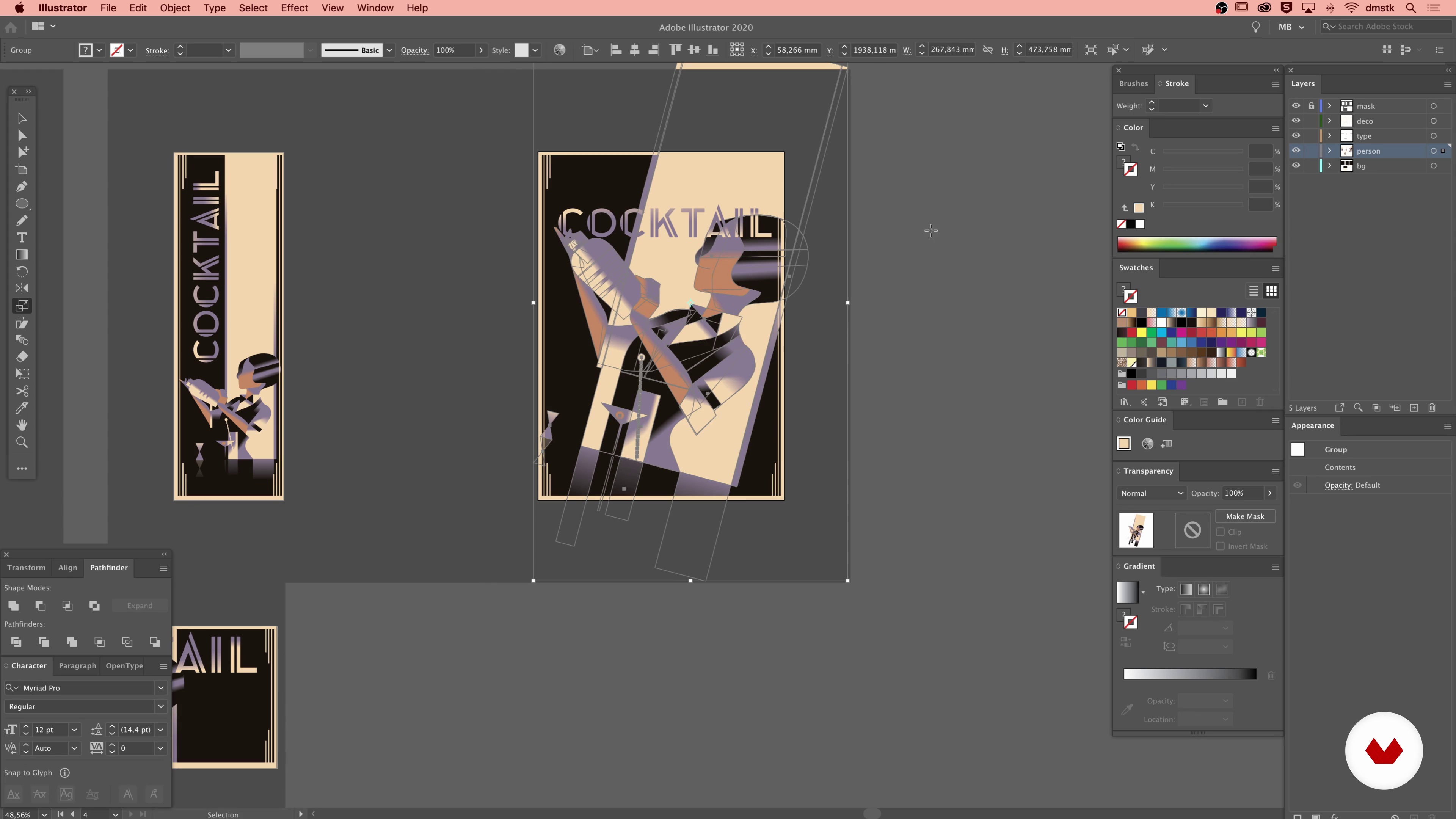The image size is (1456, 819).
Task: Click the gradient slider bar in Gradient panel
Action: [1190, 674]
